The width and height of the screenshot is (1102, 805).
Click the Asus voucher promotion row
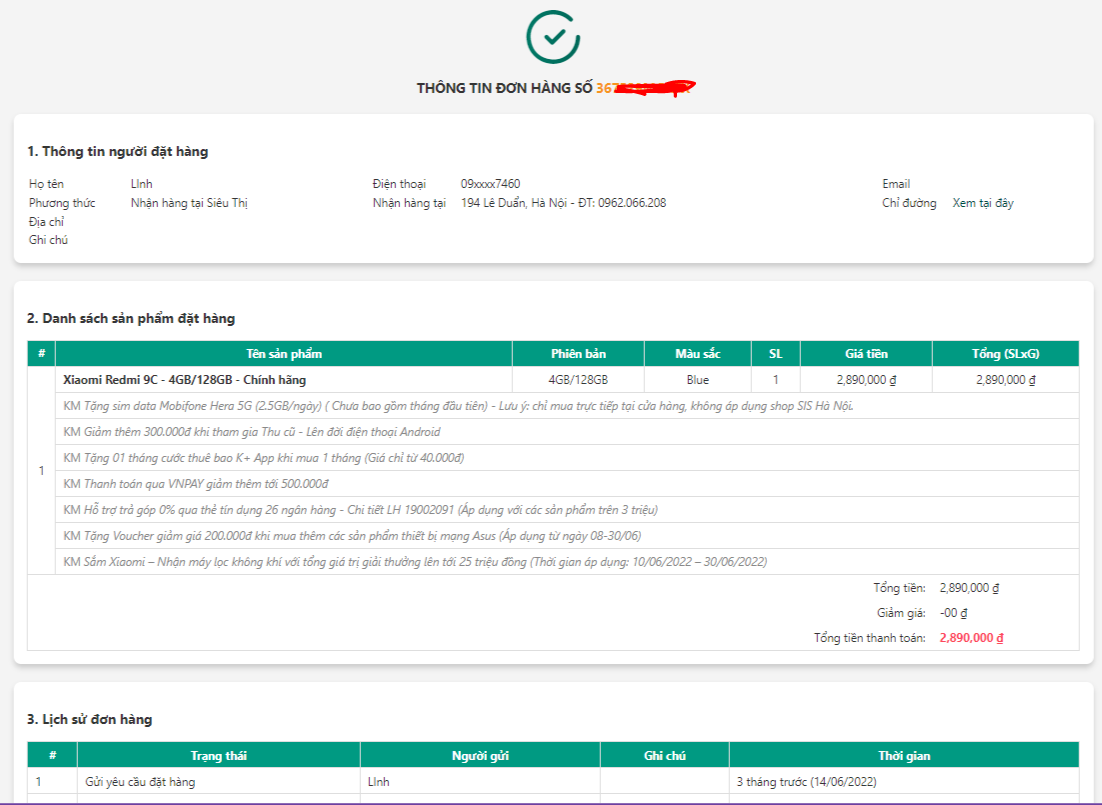[x=352, y=536]
